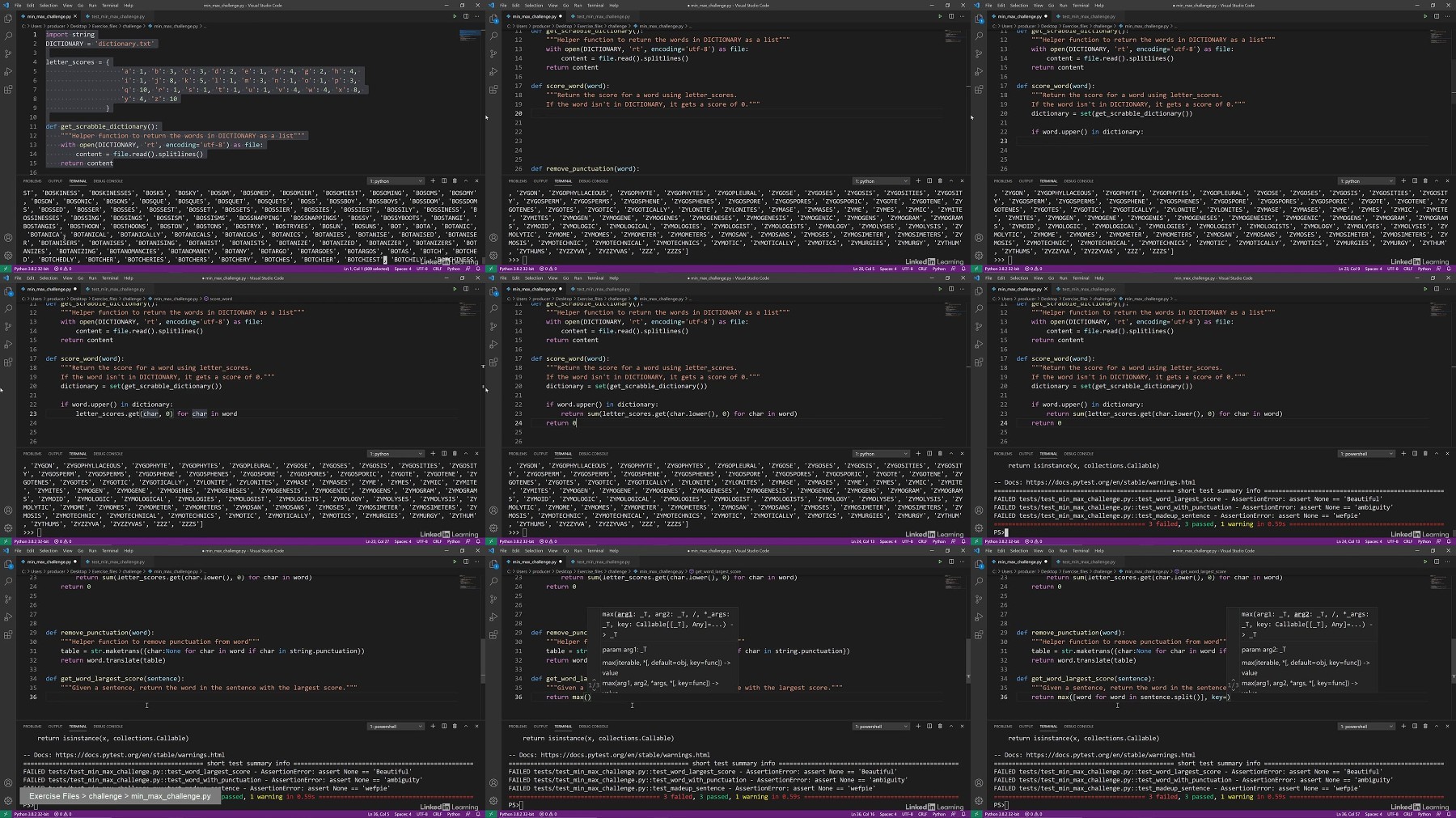Image resolution: width=1456 pixels, height=818 pixels.
Task: Click 'challenge' breadcrumb in the 'import string' window
Action: click(132, 26)
